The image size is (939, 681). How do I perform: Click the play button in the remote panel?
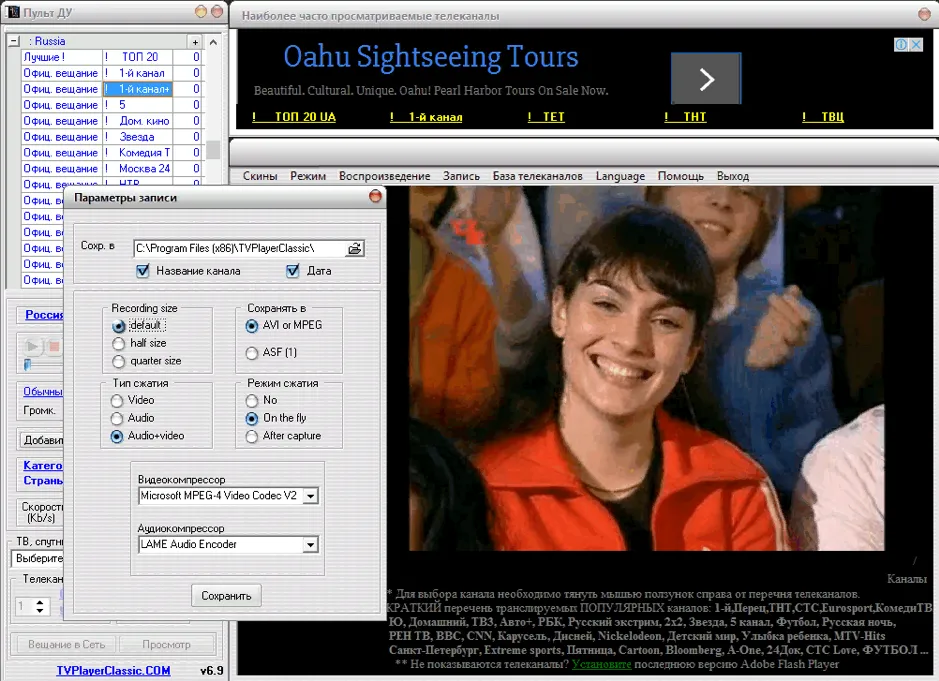(32, 346)
